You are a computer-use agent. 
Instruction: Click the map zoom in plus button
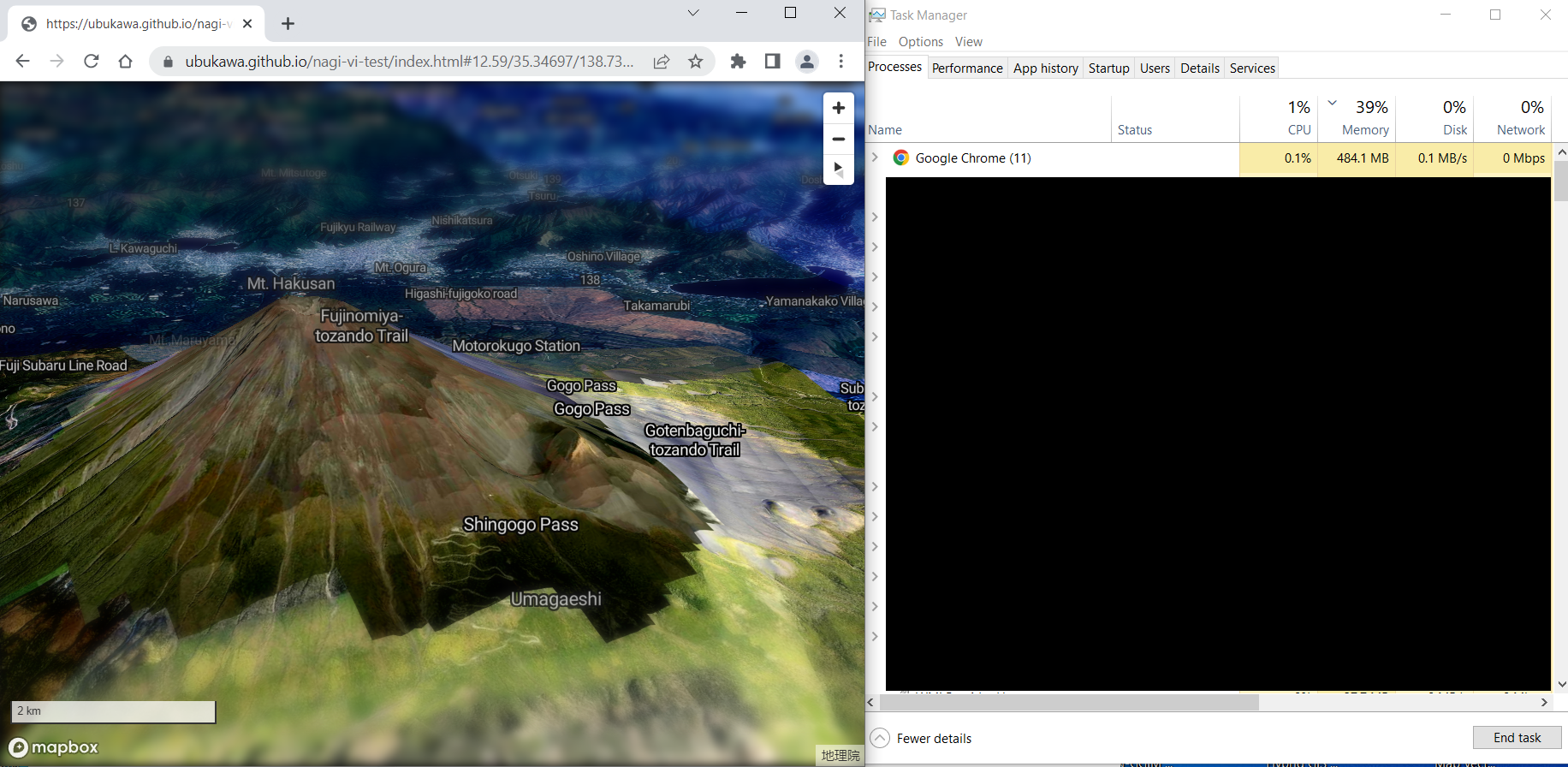(839, 108)
